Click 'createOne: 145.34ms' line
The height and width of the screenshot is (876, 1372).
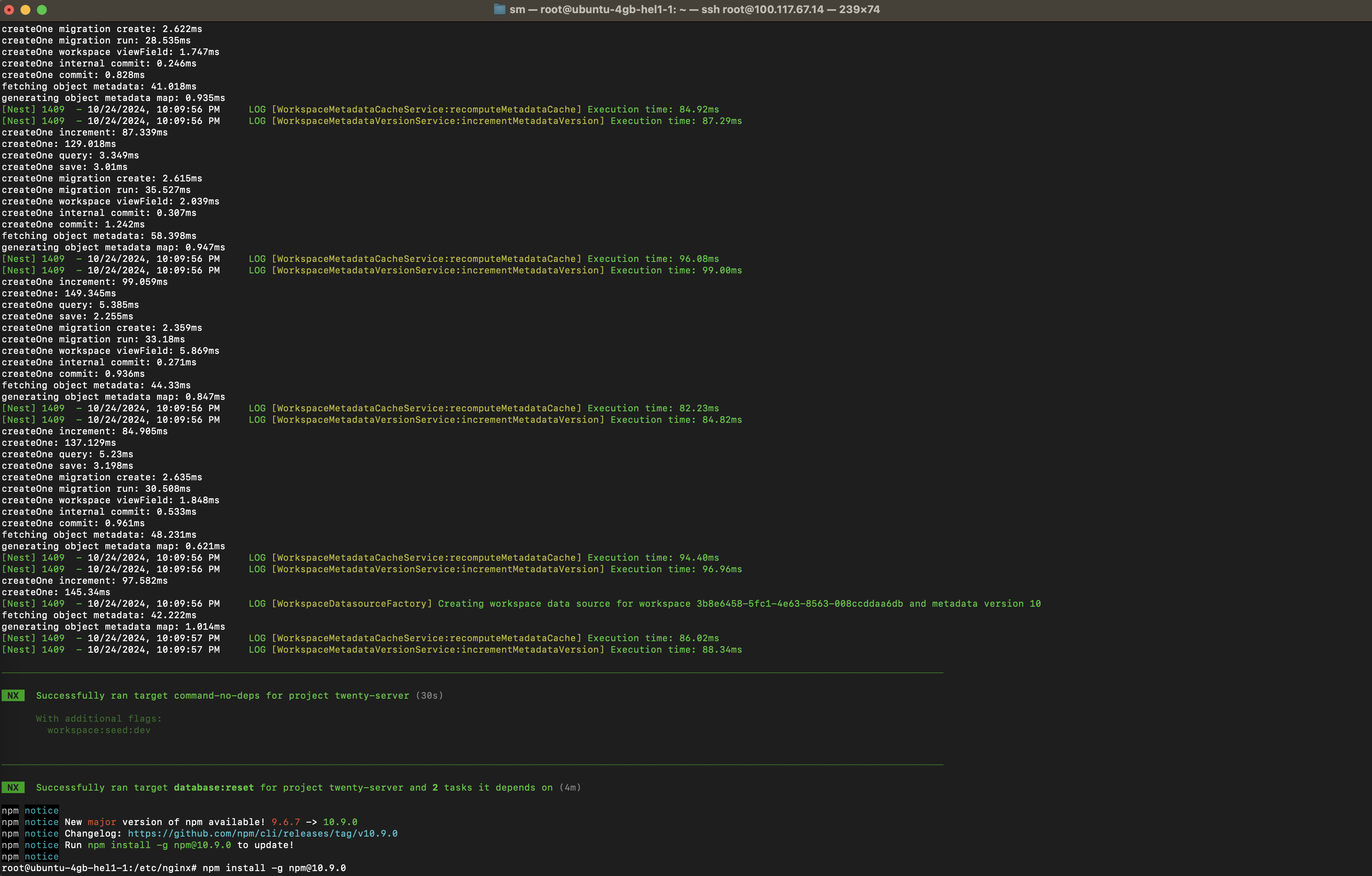point(56,592)
